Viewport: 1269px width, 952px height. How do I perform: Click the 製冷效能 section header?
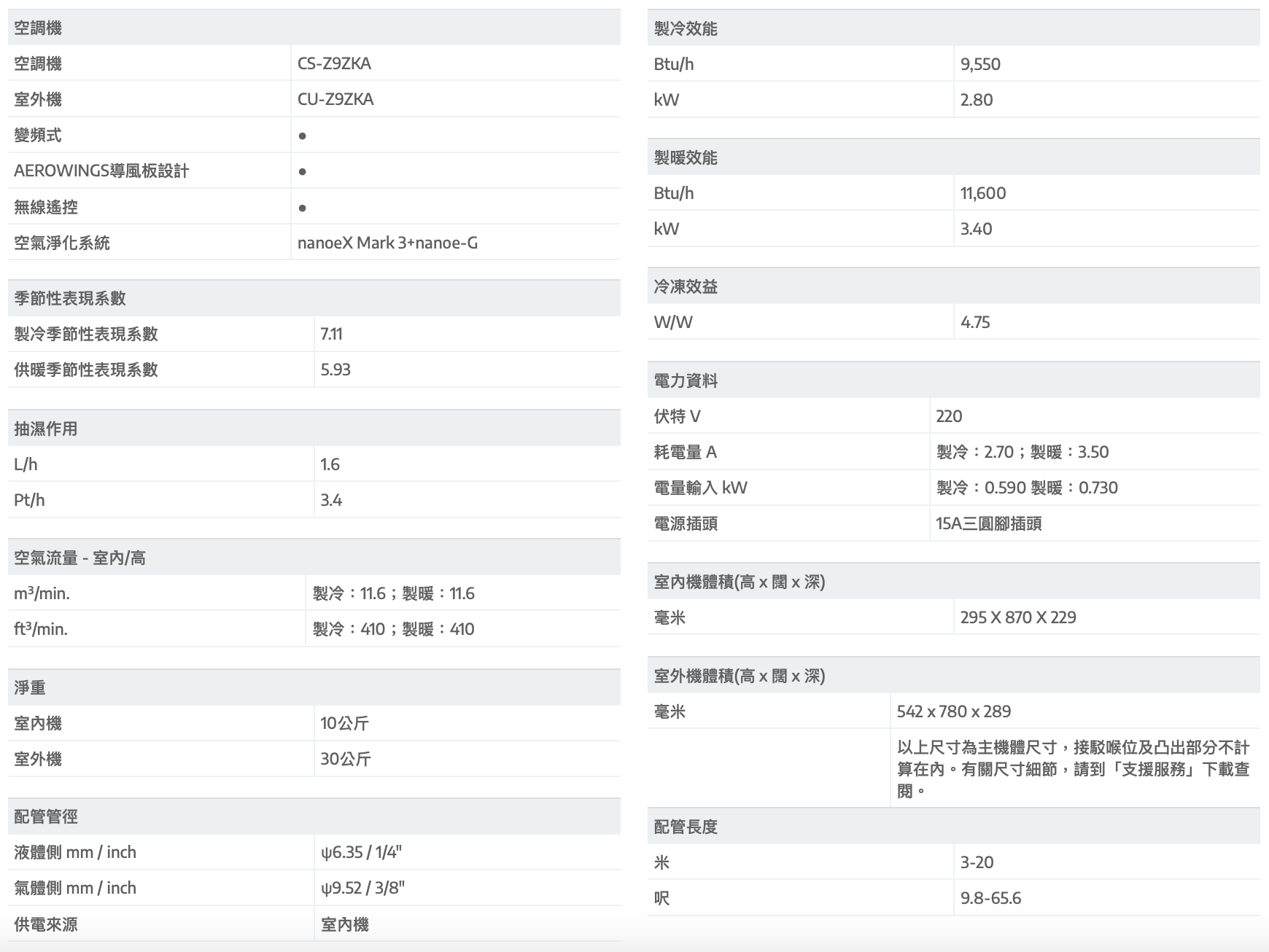(x=686, y=28)
